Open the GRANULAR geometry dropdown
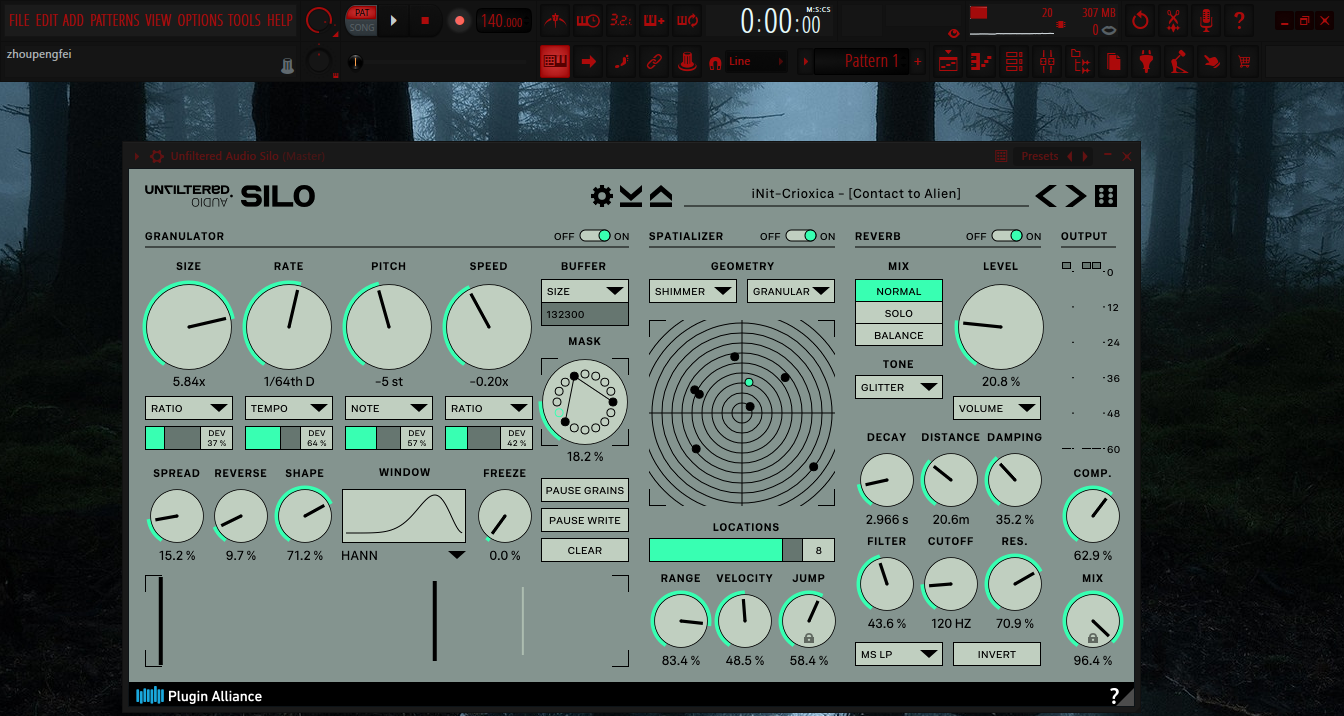1344x716 pixels. (791, 291)
